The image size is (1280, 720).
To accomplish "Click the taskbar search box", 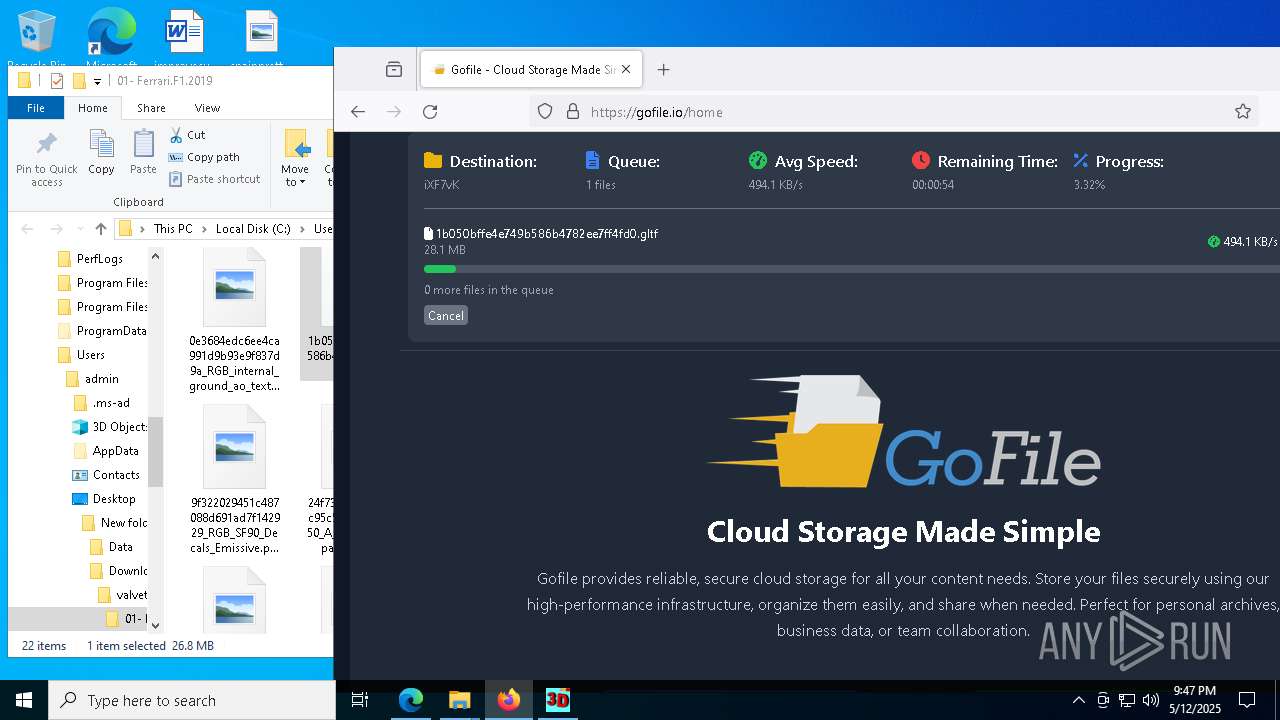I will click(191, 700).
